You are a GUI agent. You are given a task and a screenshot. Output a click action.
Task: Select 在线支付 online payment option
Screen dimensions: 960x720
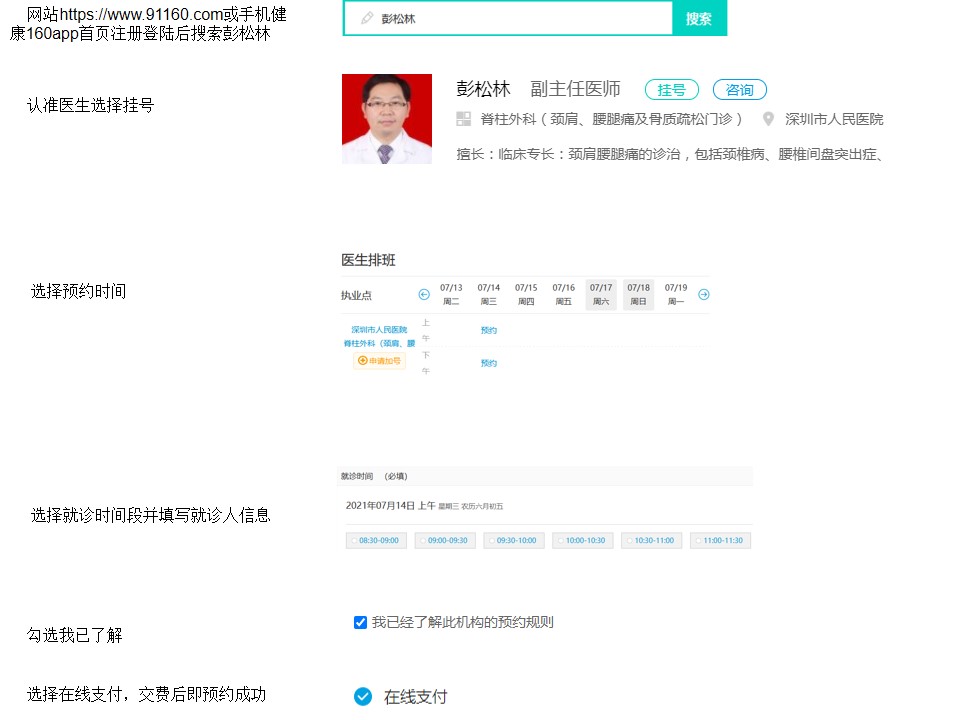363,697
